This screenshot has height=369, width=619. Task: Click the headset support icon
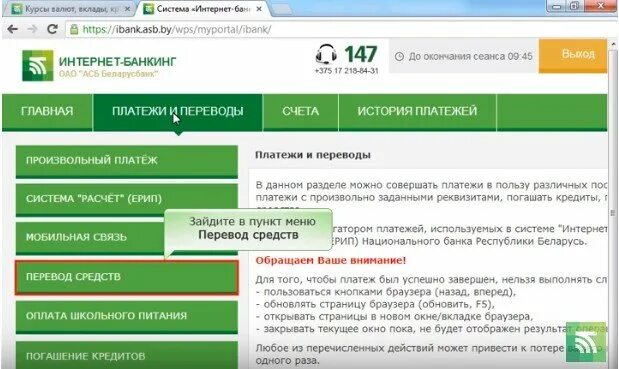point(326,54)
